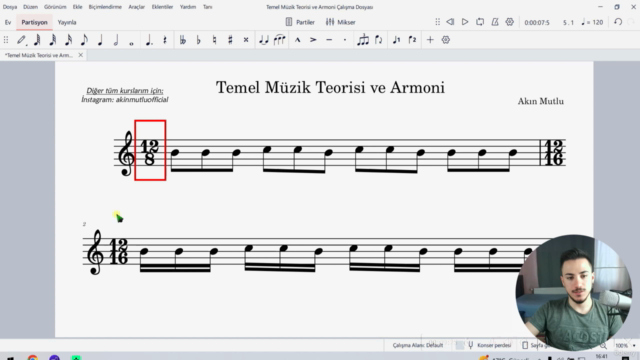Add a slur to notes
Viewport: 640px width, 360px height.
tap(280, 40)
